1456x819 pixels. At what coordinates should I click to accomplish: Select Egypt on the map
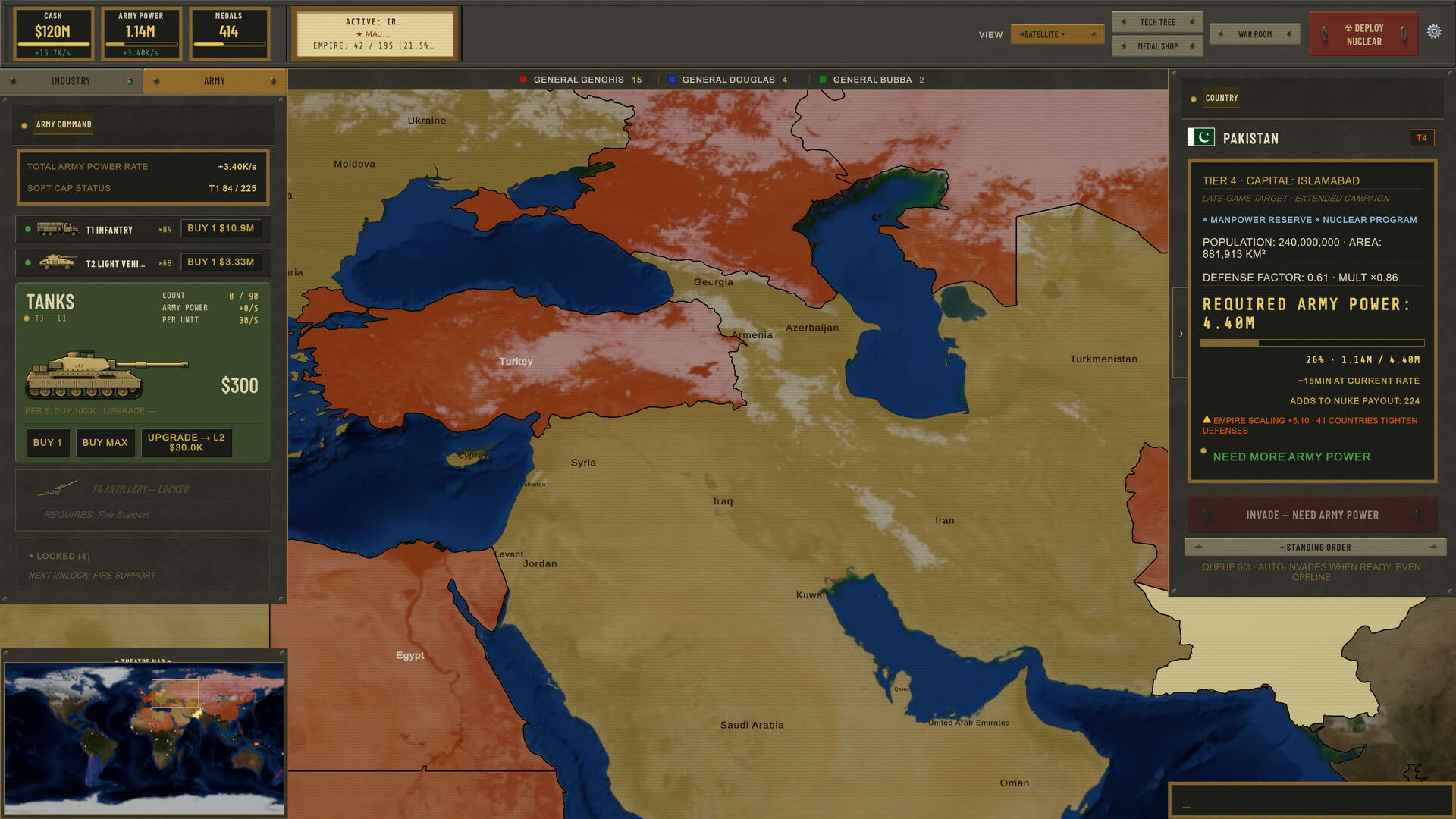tap(409, 655)
